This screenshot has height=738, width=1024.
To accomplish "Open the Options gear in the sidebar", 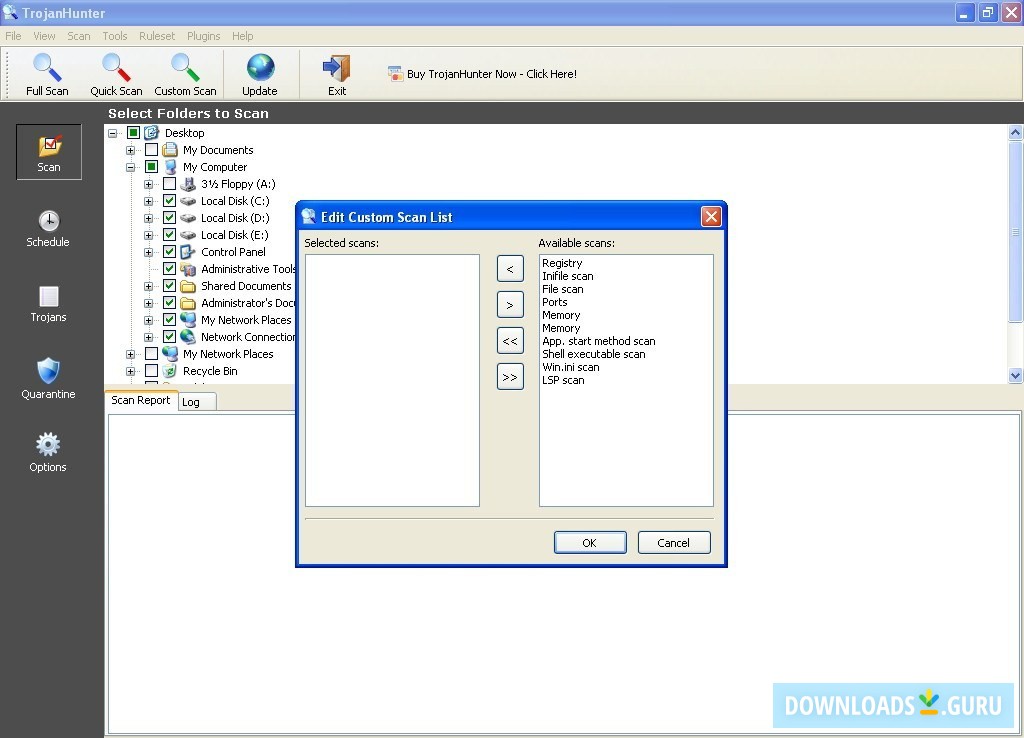I will click(48, 452).
